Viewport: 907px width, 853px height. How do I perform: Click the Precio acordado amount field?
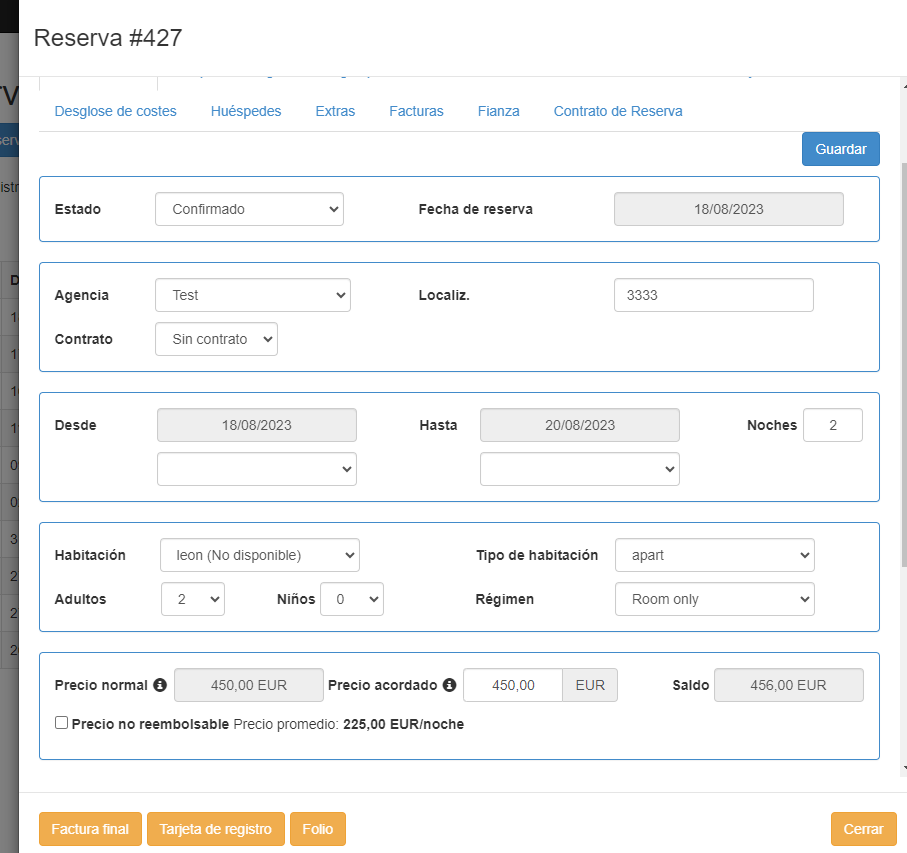point(513,685)
